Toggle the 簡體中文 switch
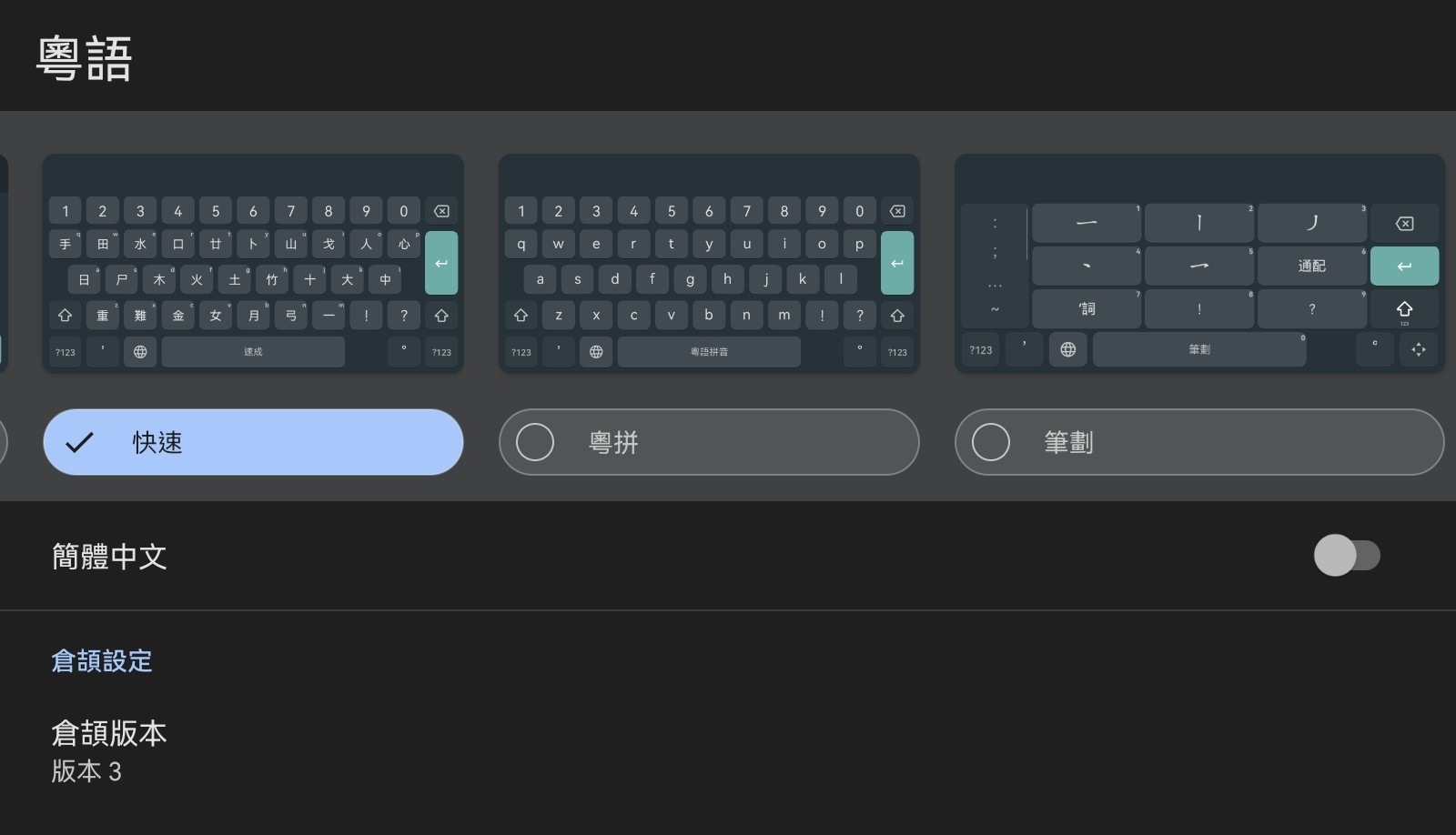Screen dimensions: 1456x835 [1347, 555]
